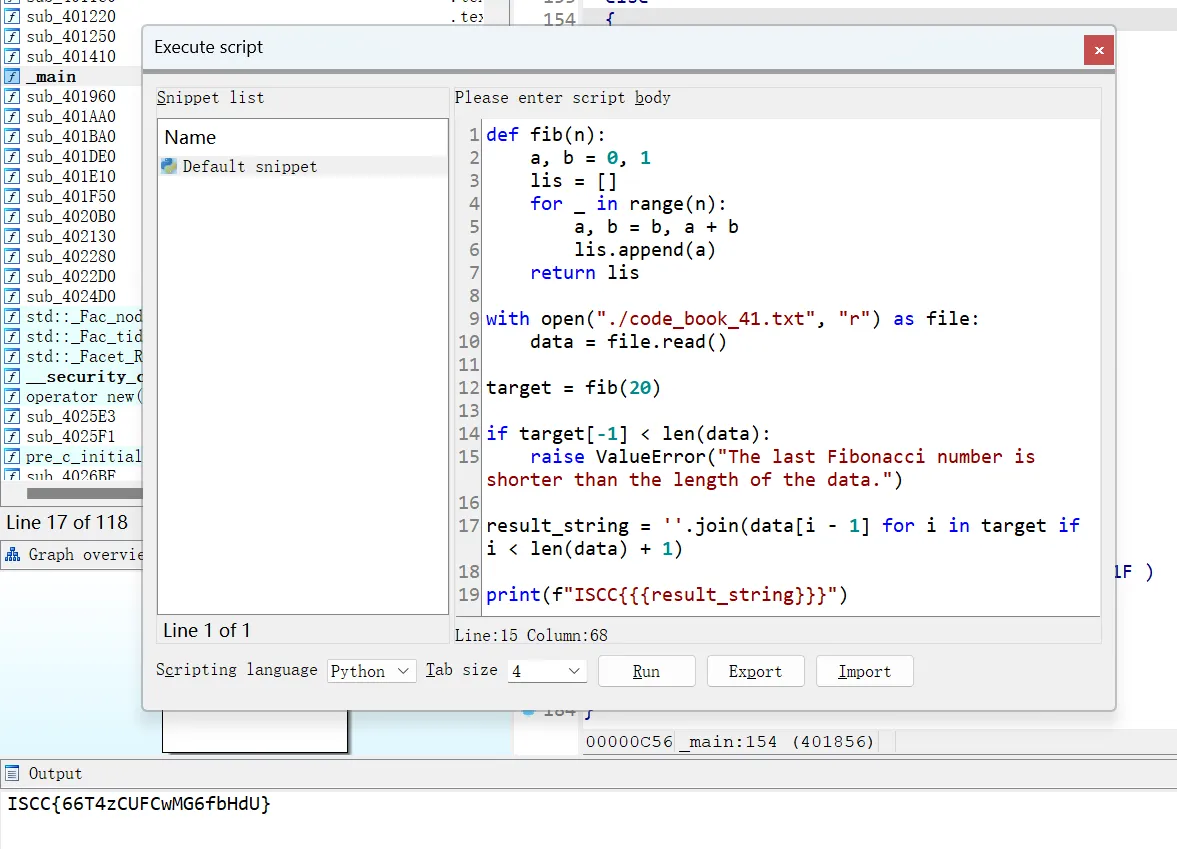Click the function icon beside pre_c_initial
Image resolution: width=1177 pixels, height=849 pixels.
[12, 457]
